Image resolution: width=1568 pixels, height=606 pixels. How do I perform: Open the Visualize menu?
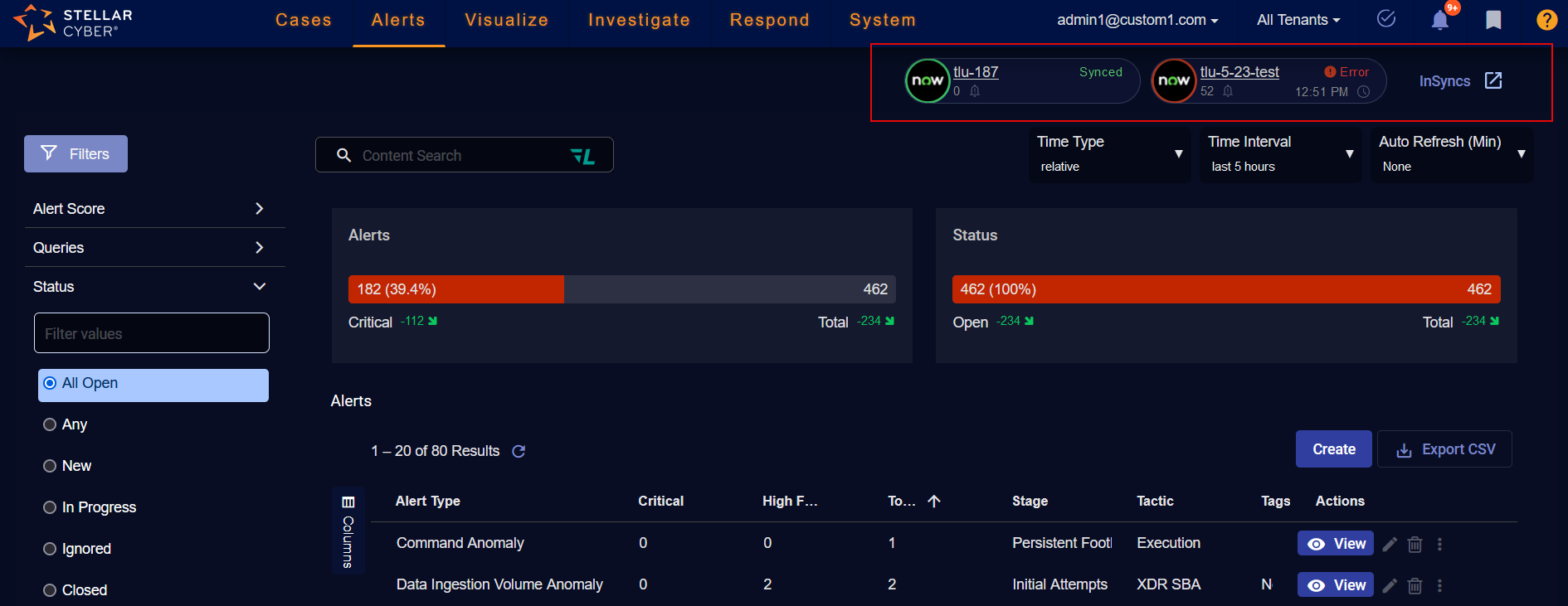pyautogui.click(x=506, y=20)
